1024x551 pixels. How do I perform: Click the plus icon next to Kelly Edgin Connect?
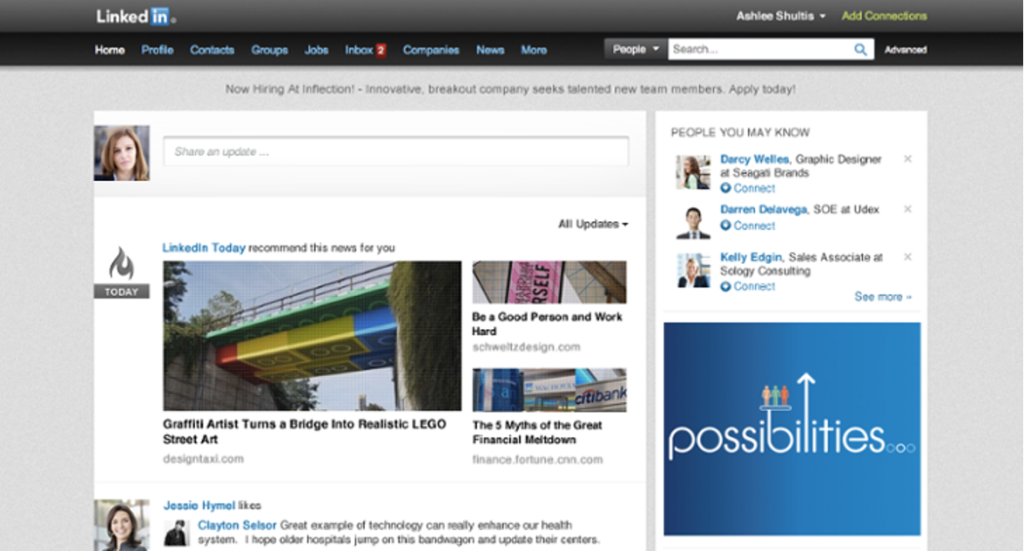pyautogui.click(x=725, y=287)
